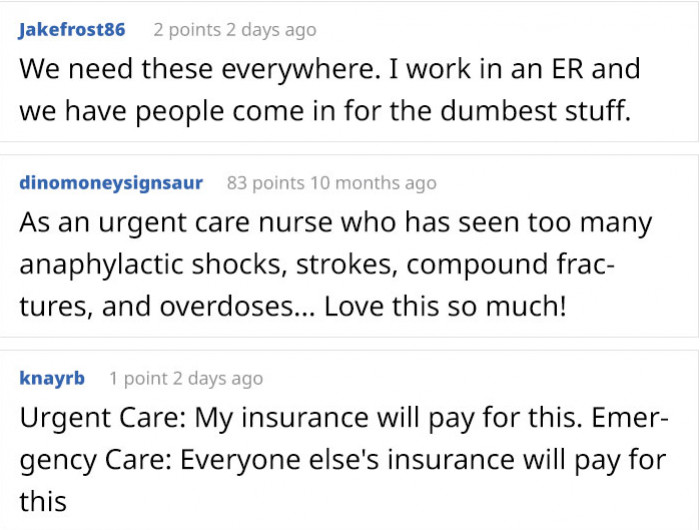Screen dimensions: 700x530
Task: Open dinomoneysignsaur user profile link
Action: click(111, 183)
